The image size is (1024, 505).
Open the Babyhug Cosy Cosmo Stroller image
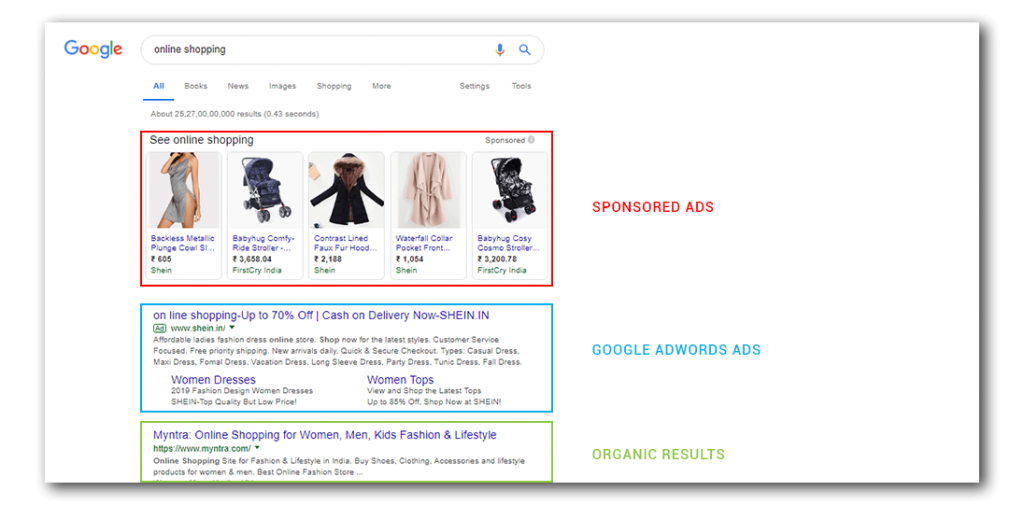pos(510,191)
